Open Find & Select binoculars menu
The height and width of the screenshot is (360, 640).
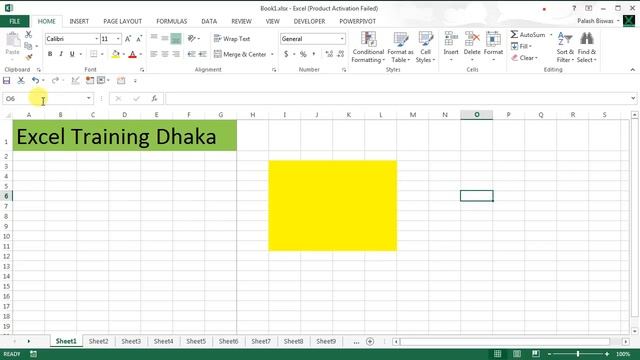(x=587, y=47)
